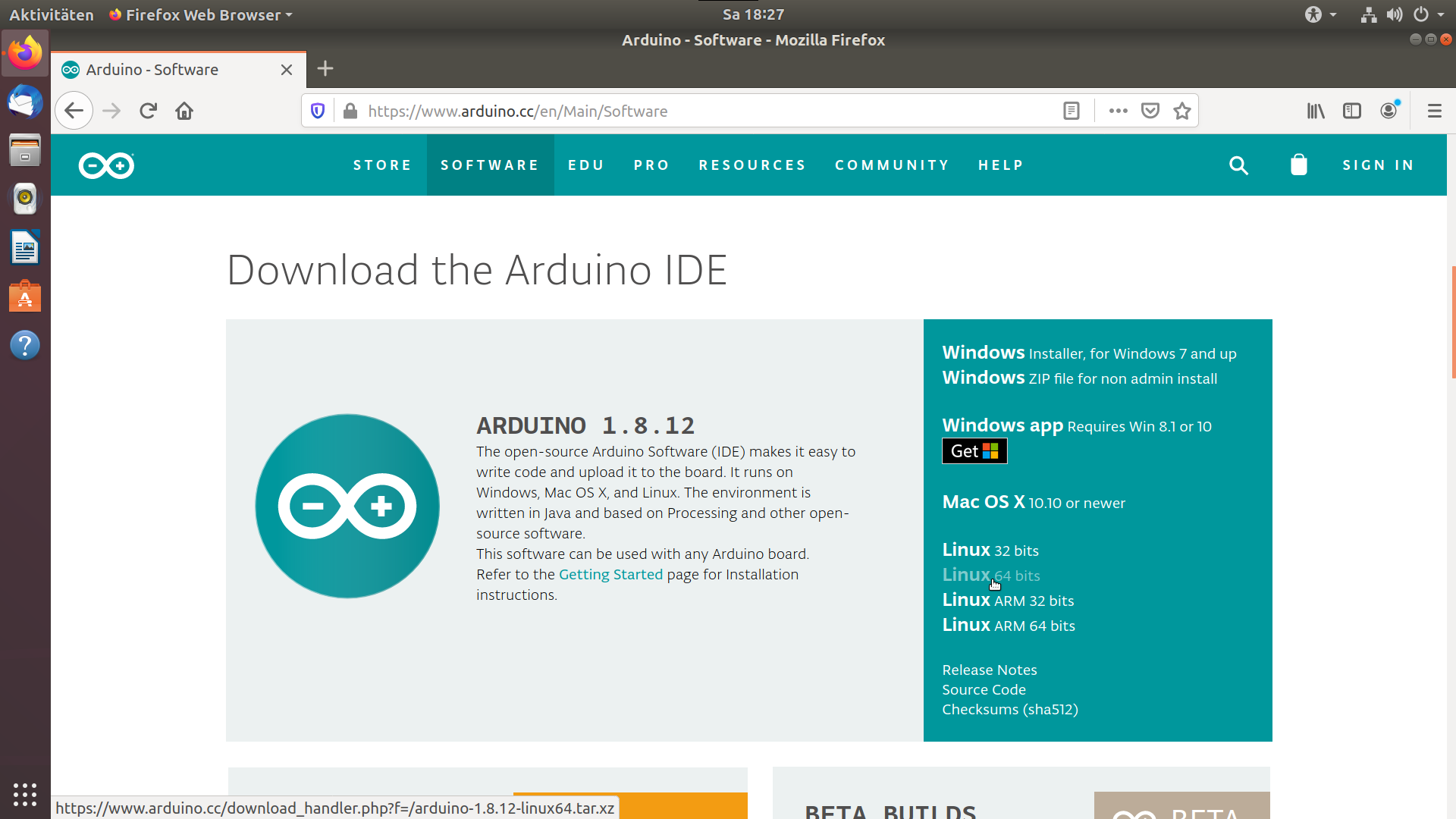Download Mac OS X 10.10 or newer
The height and width of the screenshot is (819, 1456).
point(1034,502)
